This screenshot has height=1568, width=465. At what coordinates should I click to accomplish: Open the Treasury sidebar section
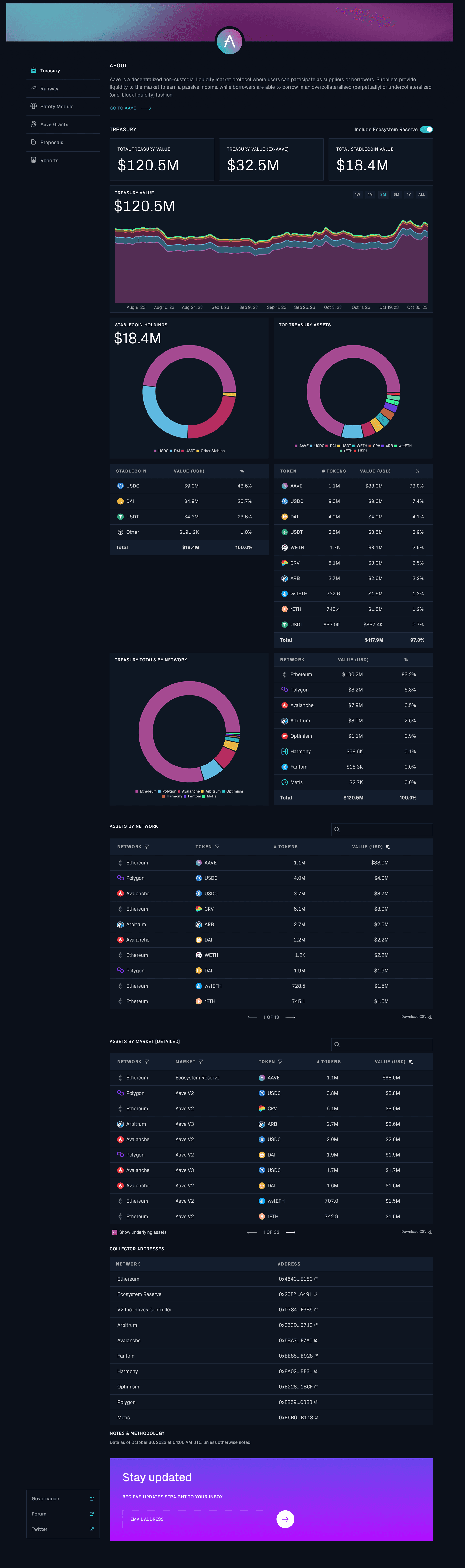(x=63, y=71)
